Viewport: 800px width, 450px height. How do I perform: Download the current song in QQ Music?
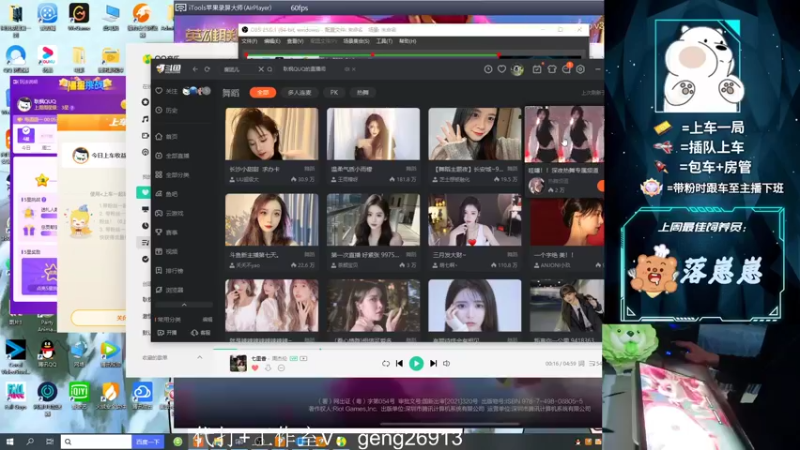tap(268, 368)
